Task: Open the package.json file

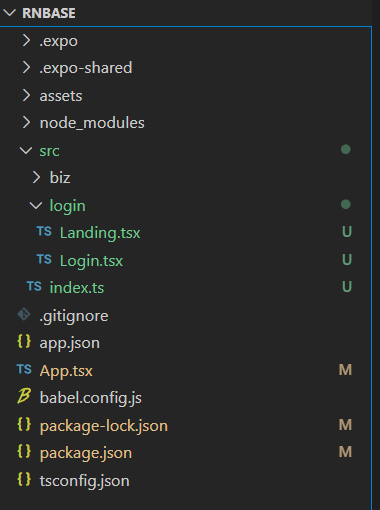Action: [86, 454]
